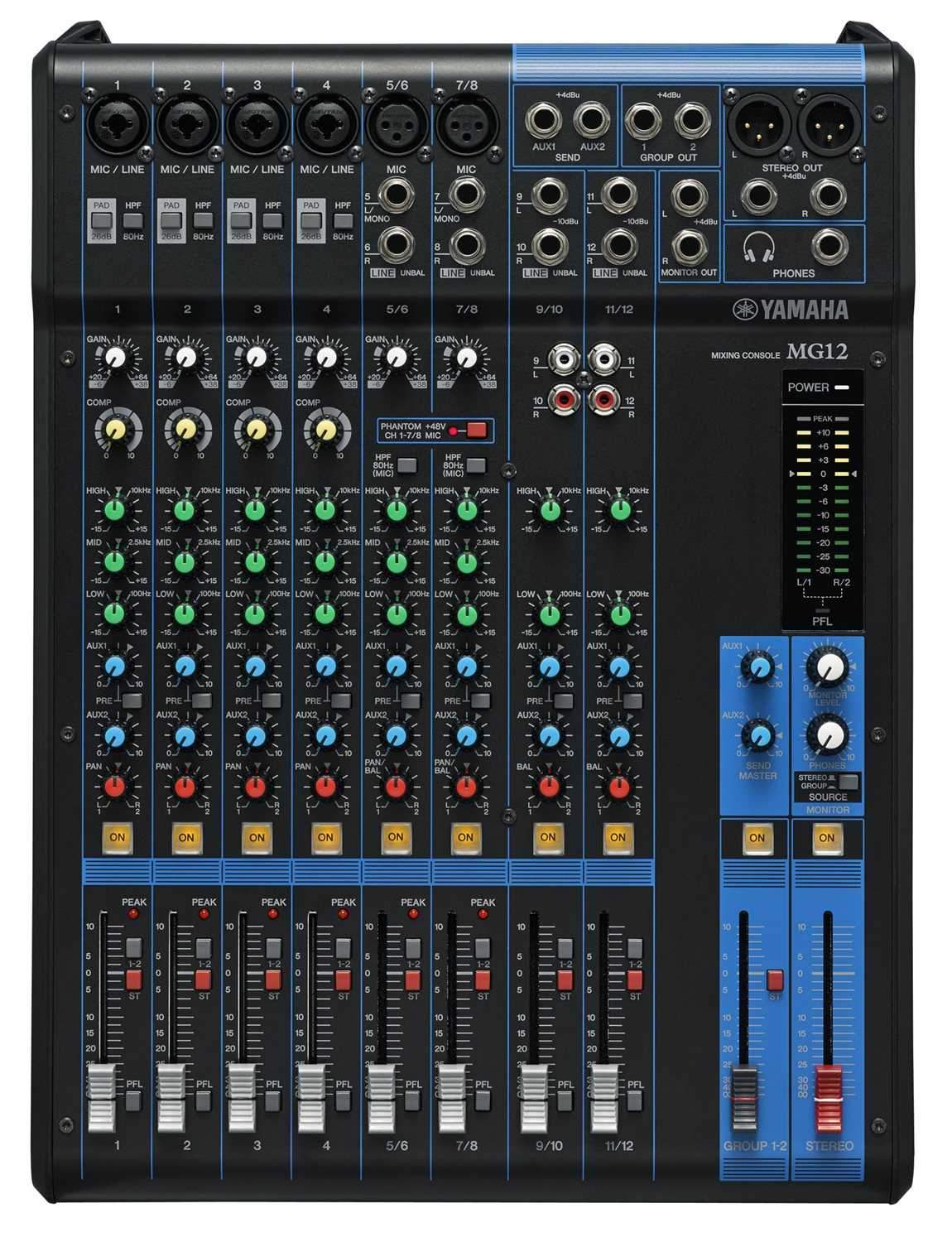Click the channel 4 green HIGH EQ knob
This screenshot has width=952, height=1242.
[325, 511]
